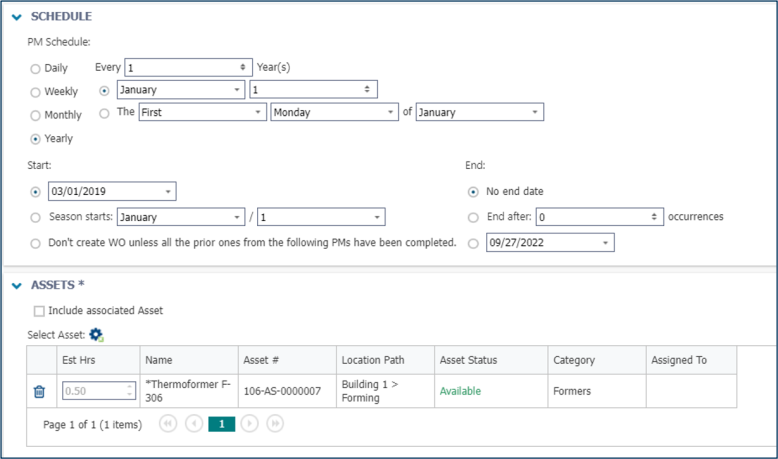Click the Available status text
This screenshot has width=778, height=459.
(460, 392)
